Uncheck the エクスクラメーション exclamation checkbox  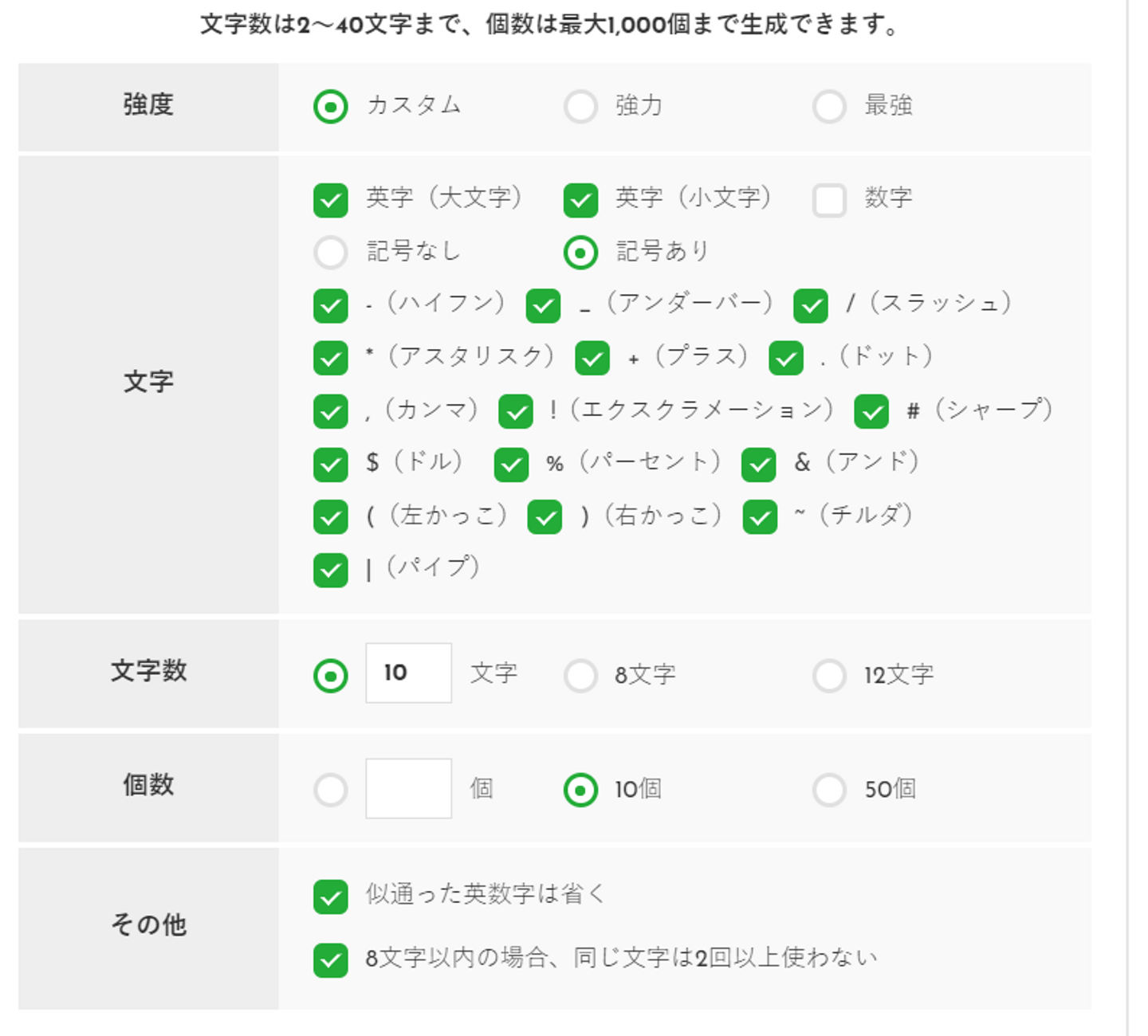pyautogui.click(x=516, y=412)
